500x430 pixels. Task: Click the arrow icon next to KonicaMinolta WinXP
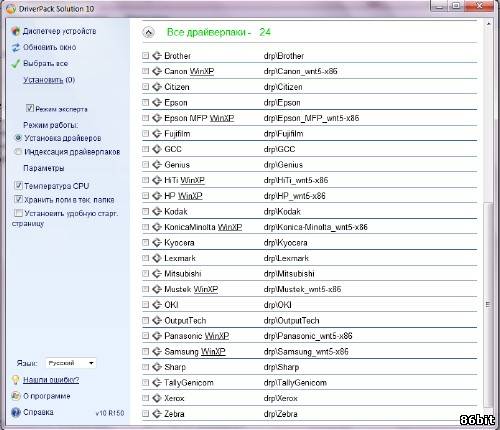(x=157, y=227)
